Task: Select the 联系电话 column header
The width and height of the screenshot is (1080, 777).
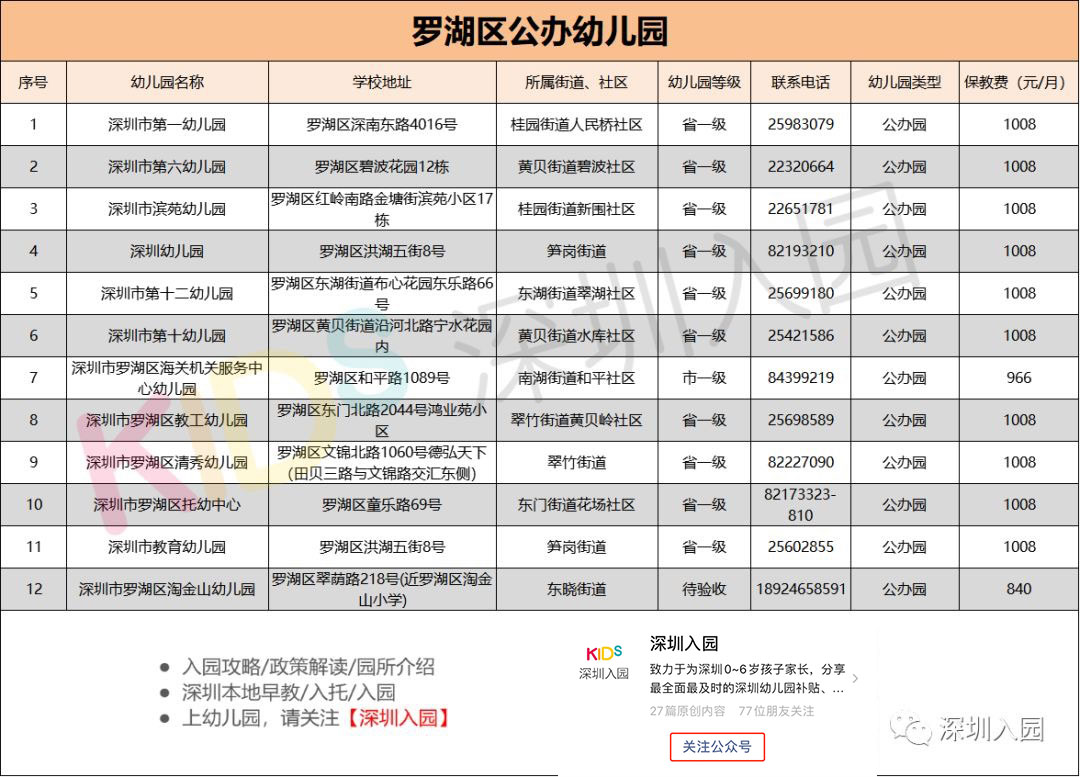Action: pyautogui.click(x=800, y=82)
